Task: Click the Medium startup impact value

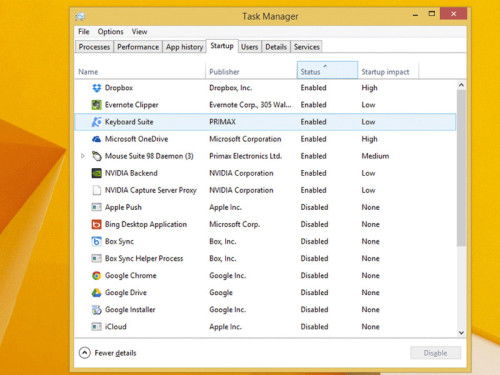Action: pyautogui.click(x=375, y=156)
